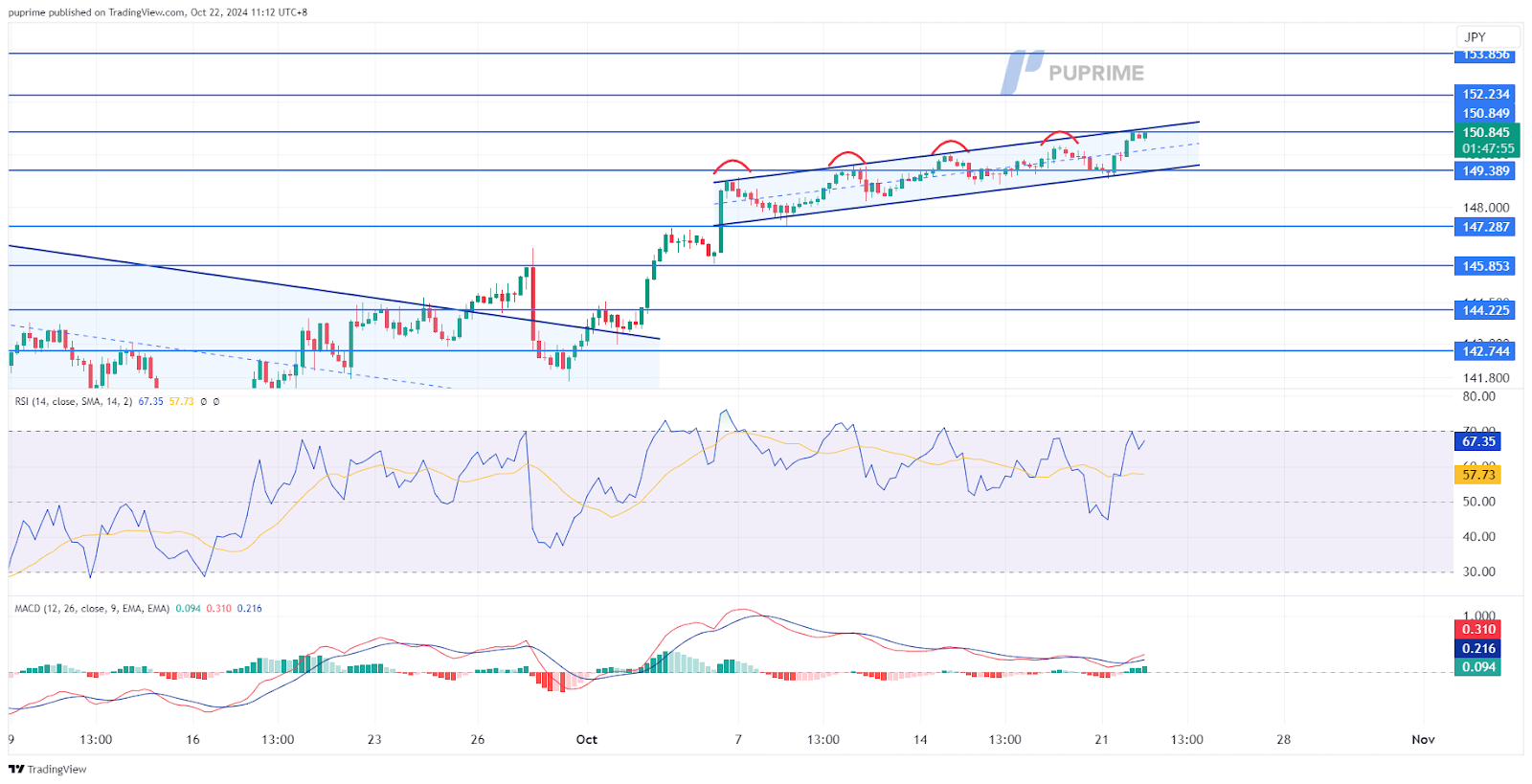
Task: Open the RSI (14, close, SMA, 14, 2) legend
Action: click(74, 402)
